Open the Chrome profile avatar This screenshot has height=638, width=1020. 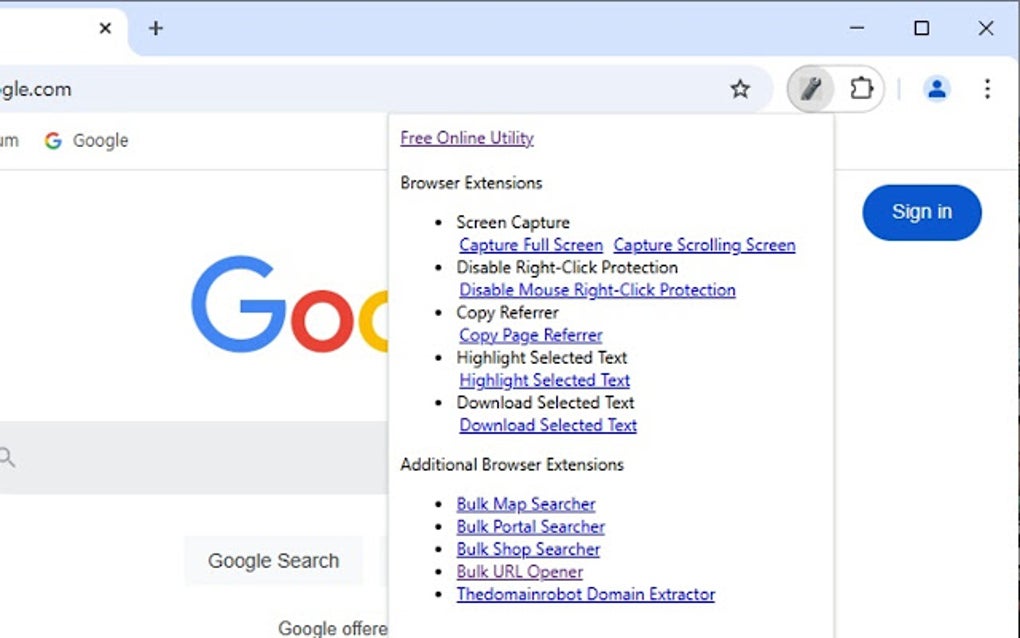pyautogui.click(x=937, y=89)
